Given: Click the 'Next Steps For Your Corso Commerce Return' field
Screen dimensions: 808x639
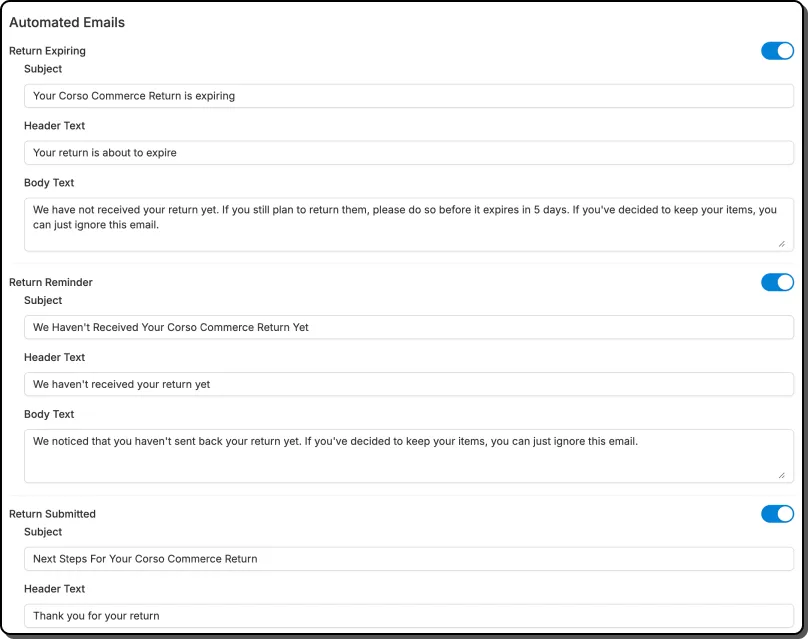Looking at the screenshot, I should click(408, 558).
